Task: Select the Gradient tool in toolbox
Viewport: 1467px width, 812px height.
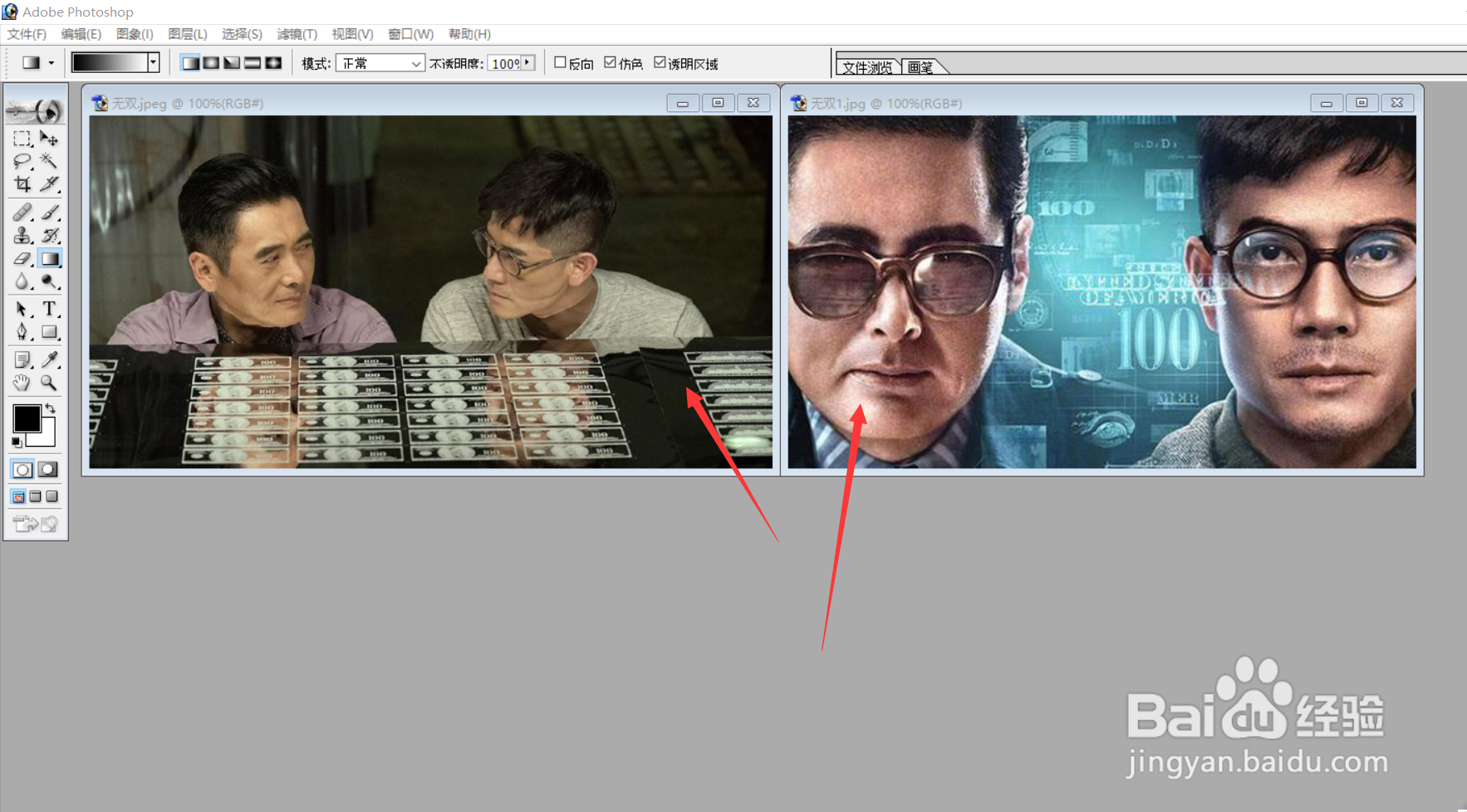Action: click(49, 259)
